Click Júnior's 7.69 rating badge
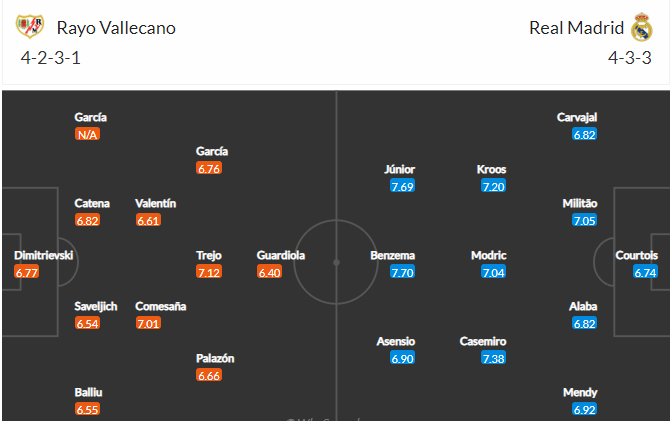The height and width of the screenshot is (421, 670). 403,186
